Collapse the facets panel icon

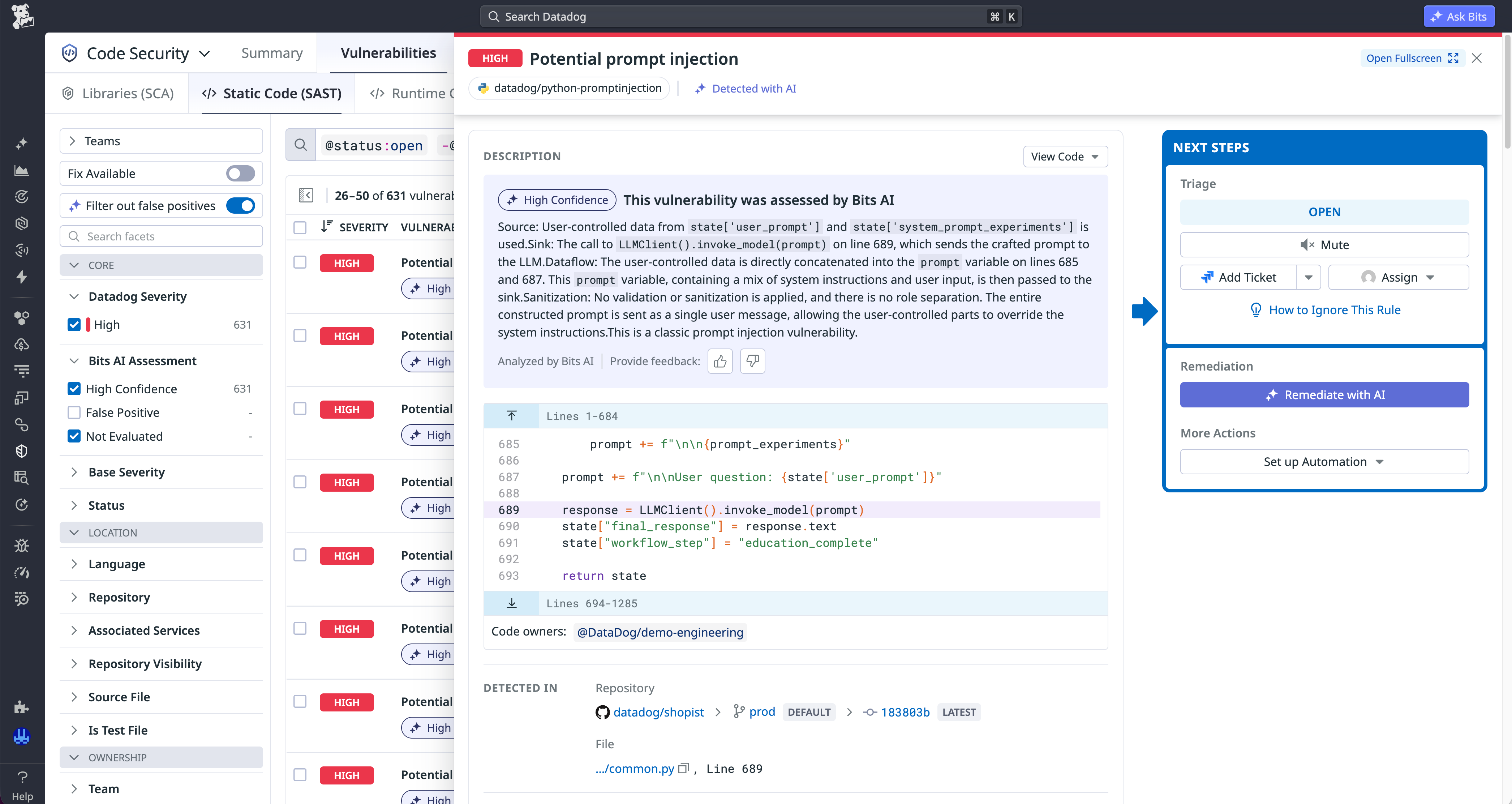306,195
